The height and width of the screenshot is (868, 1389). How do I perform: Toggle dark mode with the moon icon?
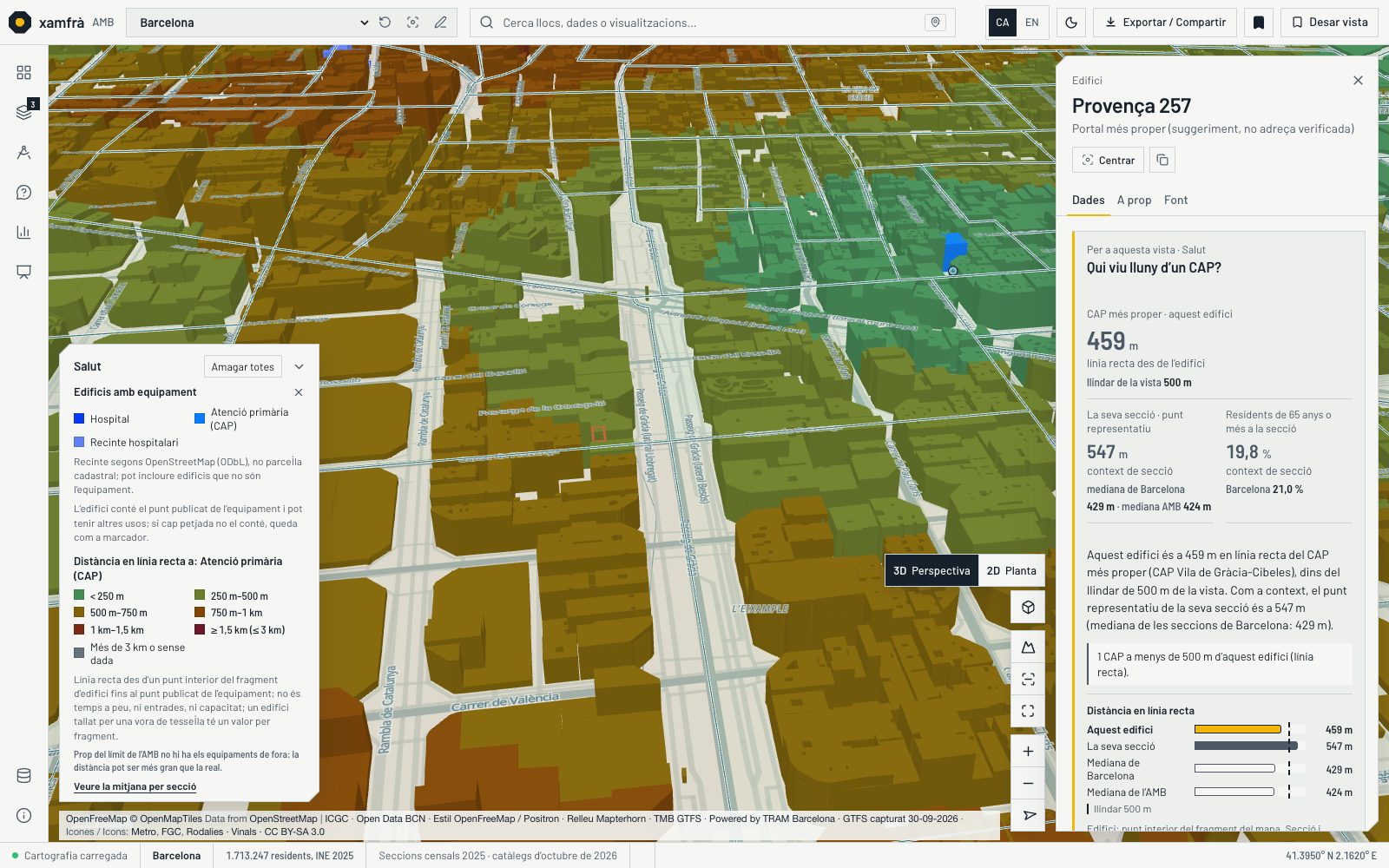tap(1071, 23)
